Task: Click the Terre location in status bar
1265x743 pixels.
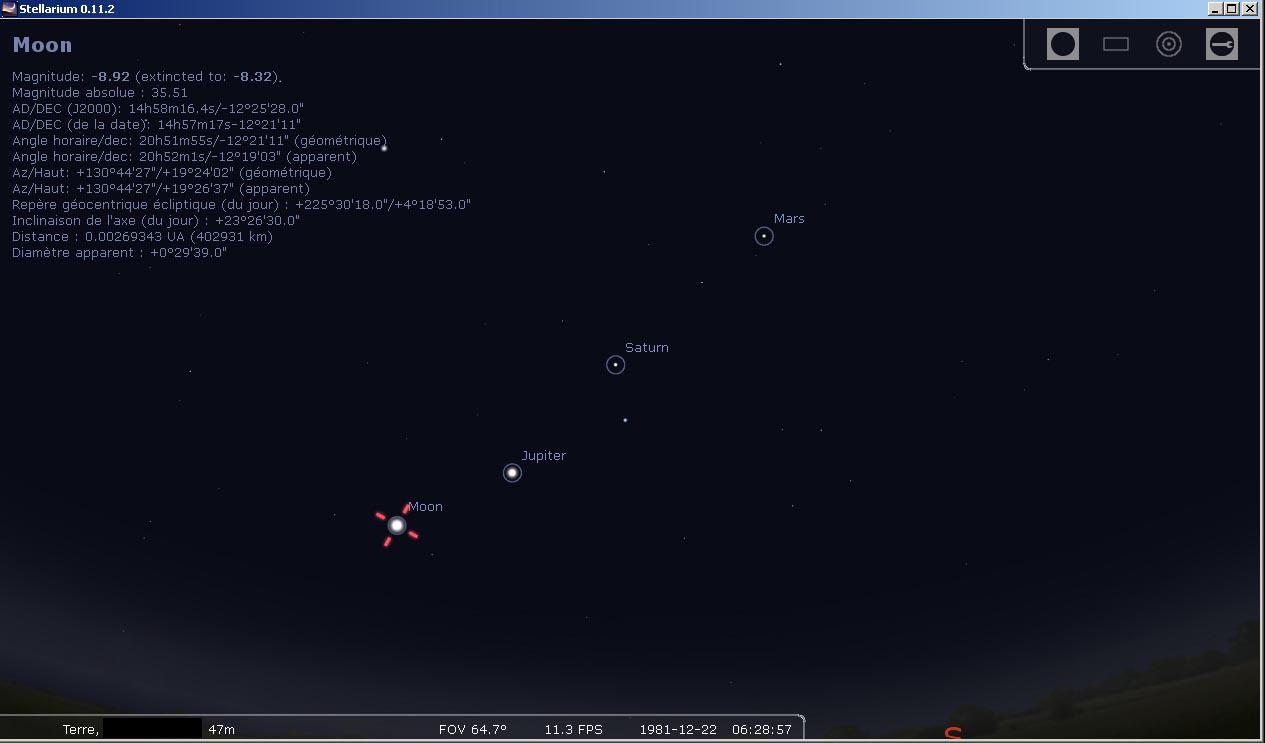Action: tap(81, 730)
